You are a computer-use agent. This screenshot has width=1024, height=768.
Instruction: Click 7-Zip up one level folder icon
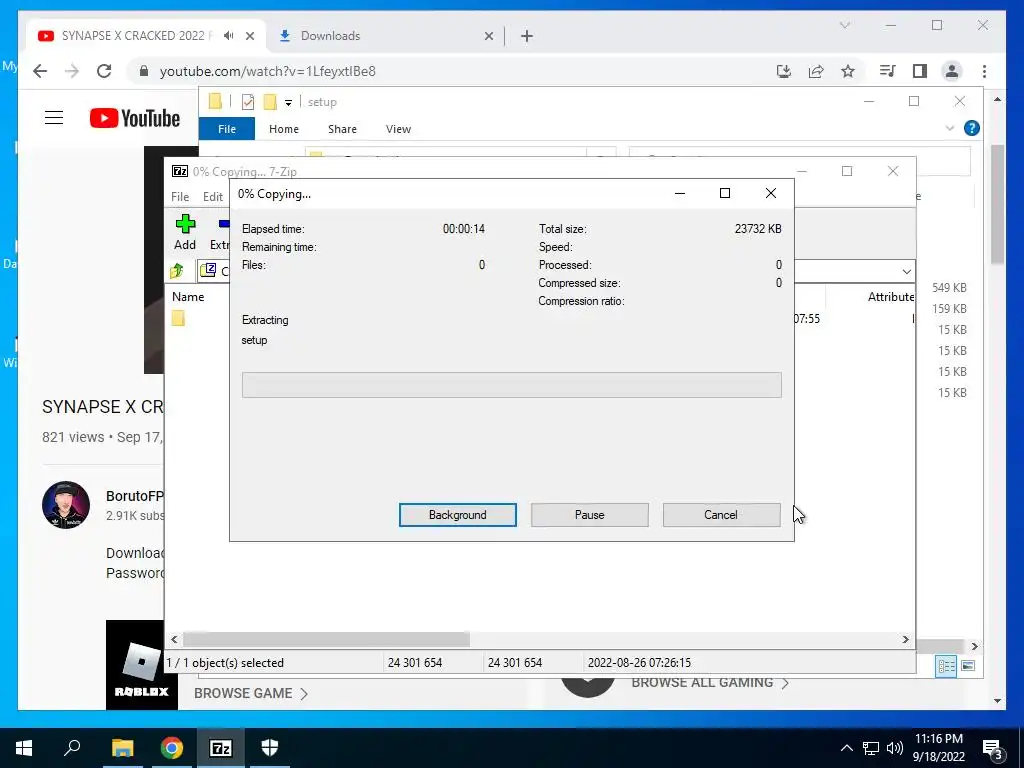pyautogui.click(x=176, y=270)
